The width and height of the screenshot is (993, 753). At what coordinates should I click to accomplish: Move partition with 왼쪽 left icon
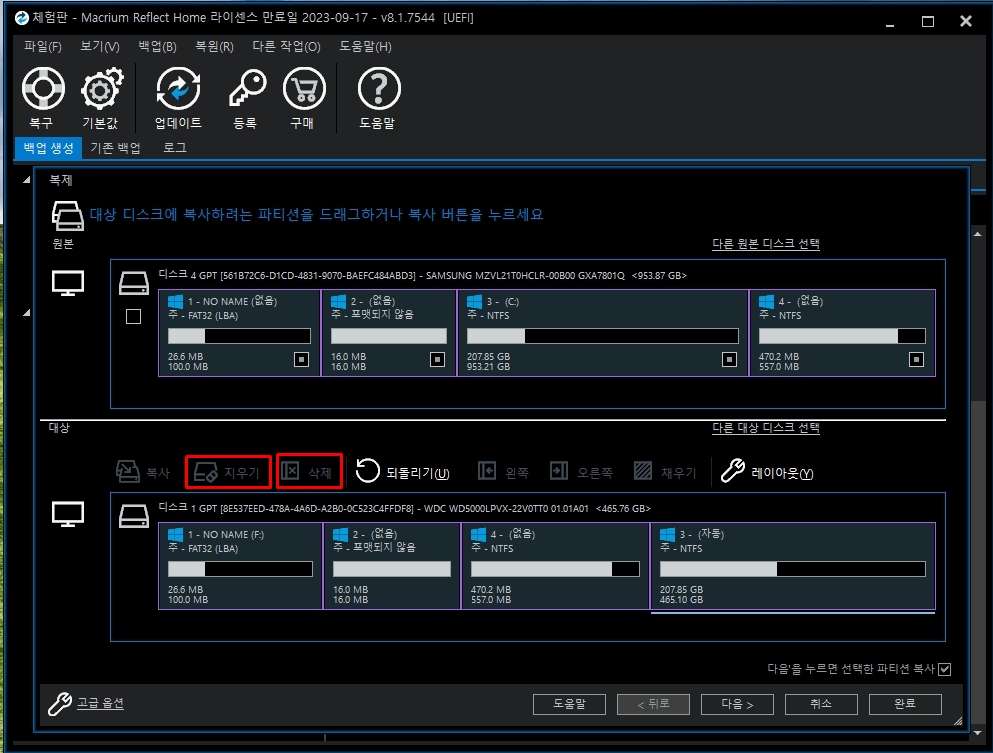pos(486,471)
